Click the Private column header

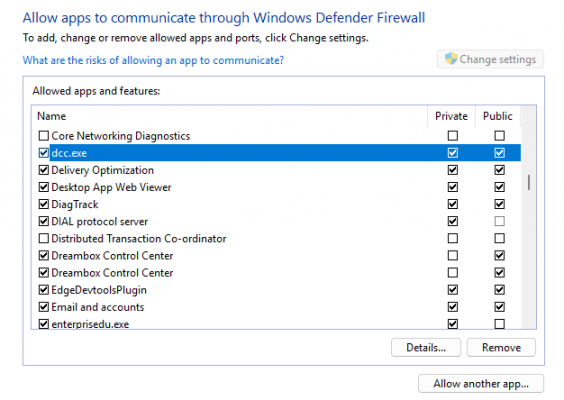451,116
